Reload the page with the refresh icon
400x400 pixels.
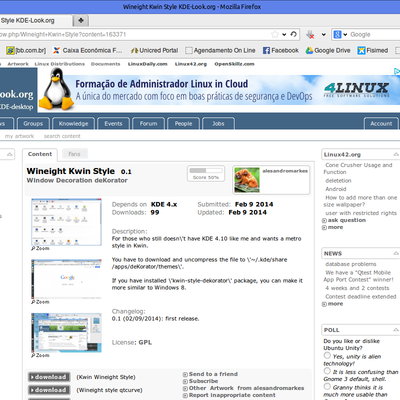(x=293, y=34)
